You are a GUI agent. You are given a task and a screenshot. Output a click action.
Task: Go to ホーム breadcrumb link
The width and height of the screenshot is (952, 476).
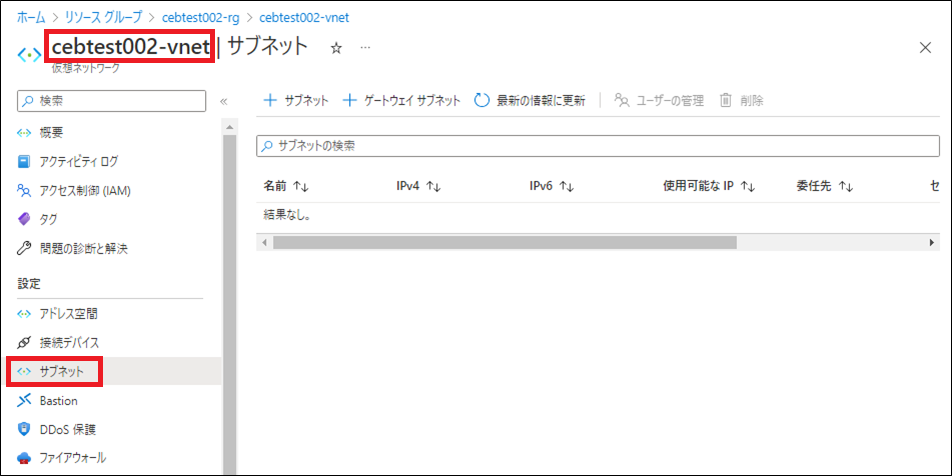[31, 17]
